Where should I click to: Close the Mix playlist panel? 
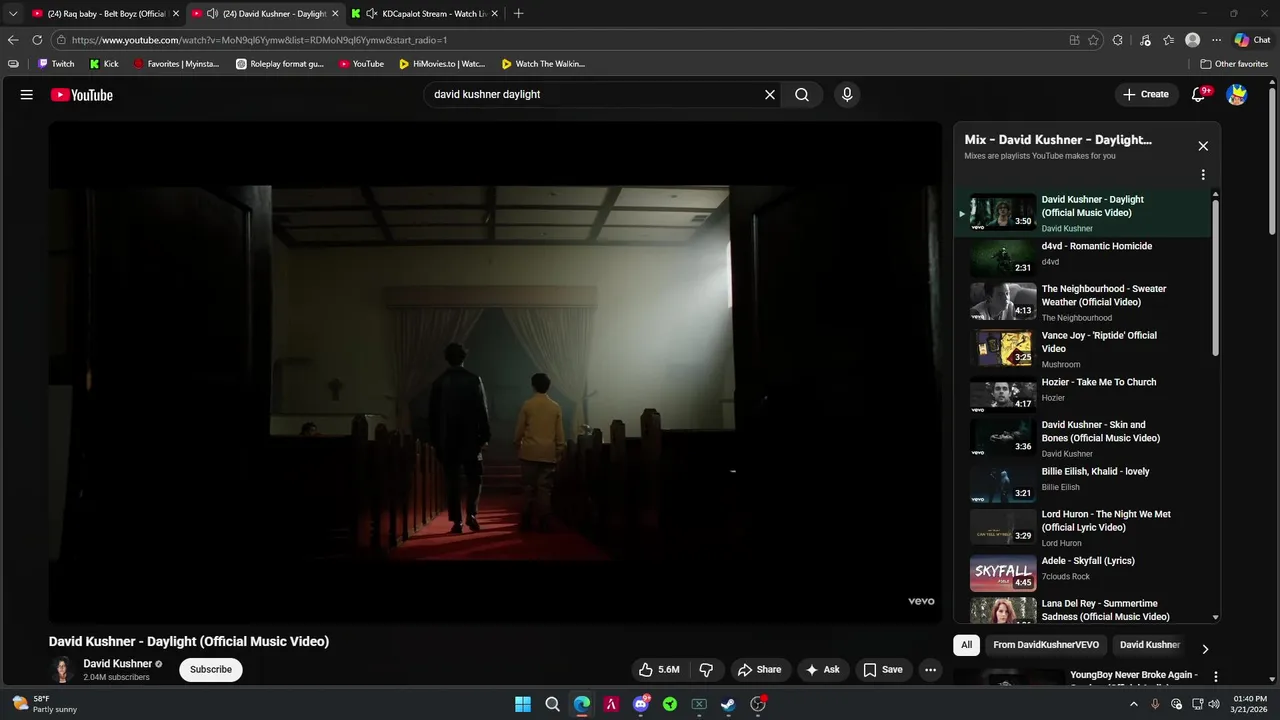(1203, 146)
